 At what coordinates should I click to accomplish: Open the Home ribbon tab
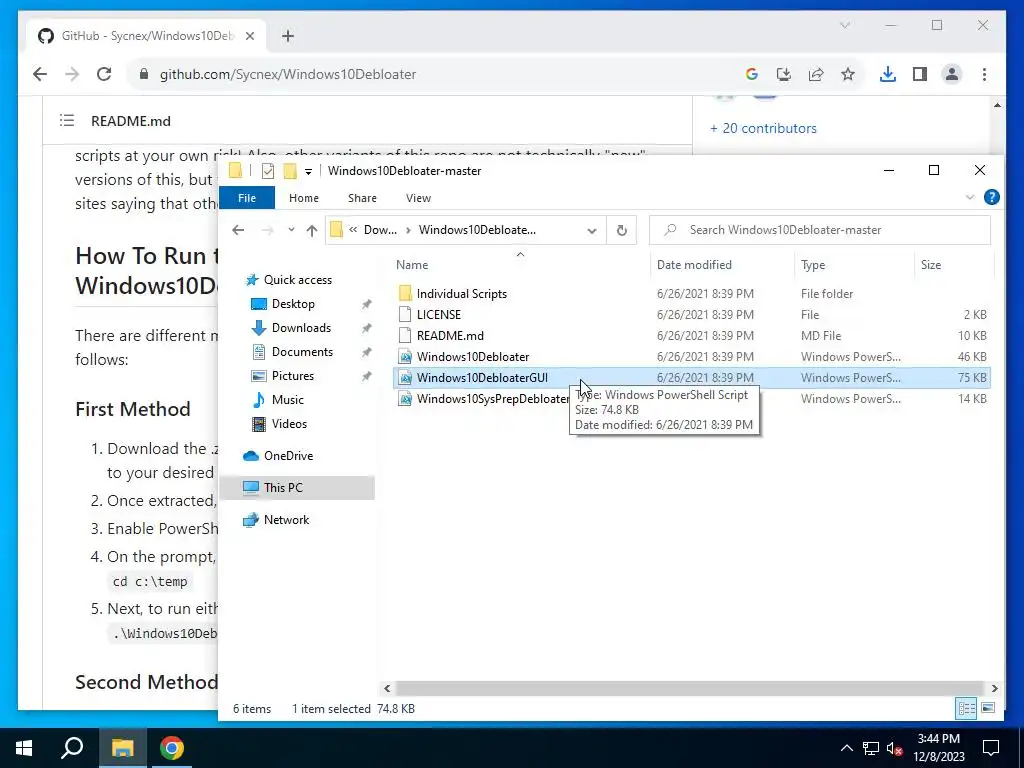click(x=304, y=198)
